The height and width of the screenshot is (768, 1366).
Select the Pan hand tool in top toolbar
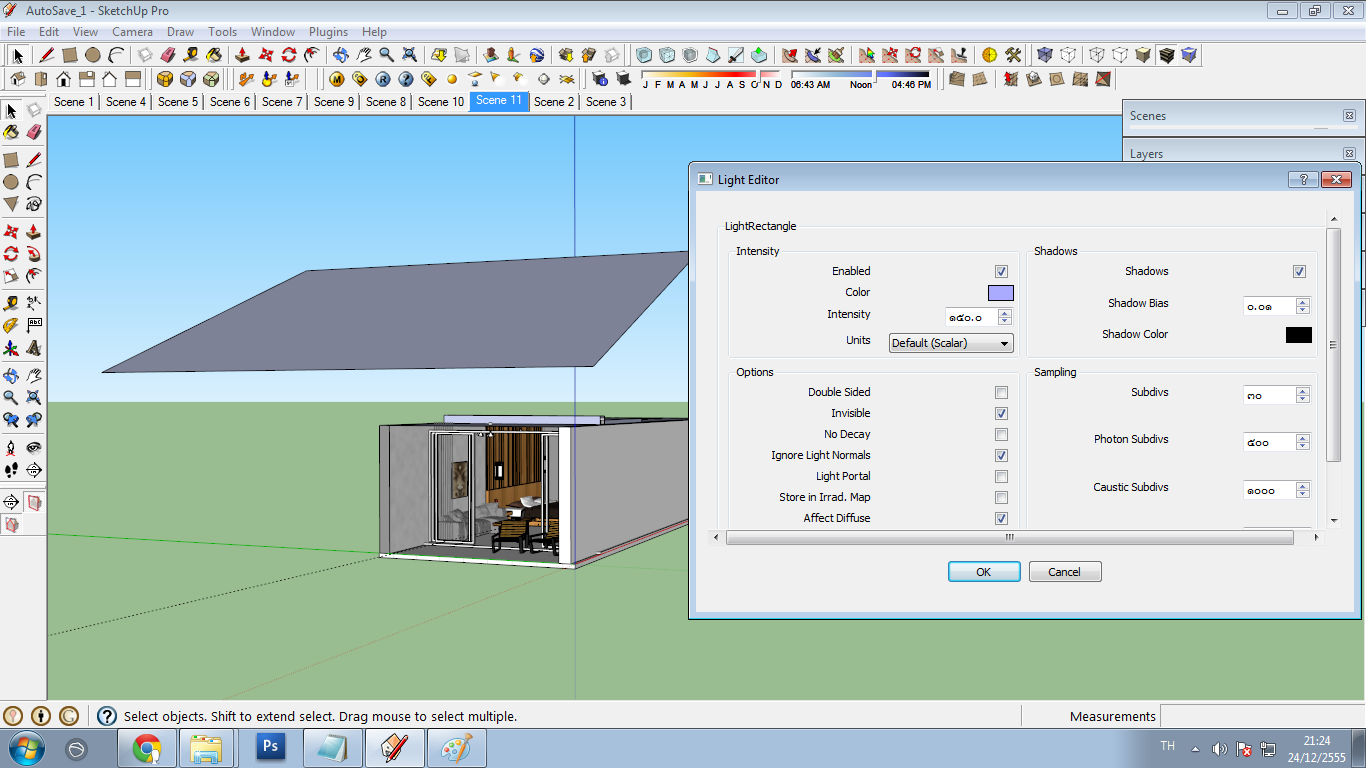click(363, 55)
